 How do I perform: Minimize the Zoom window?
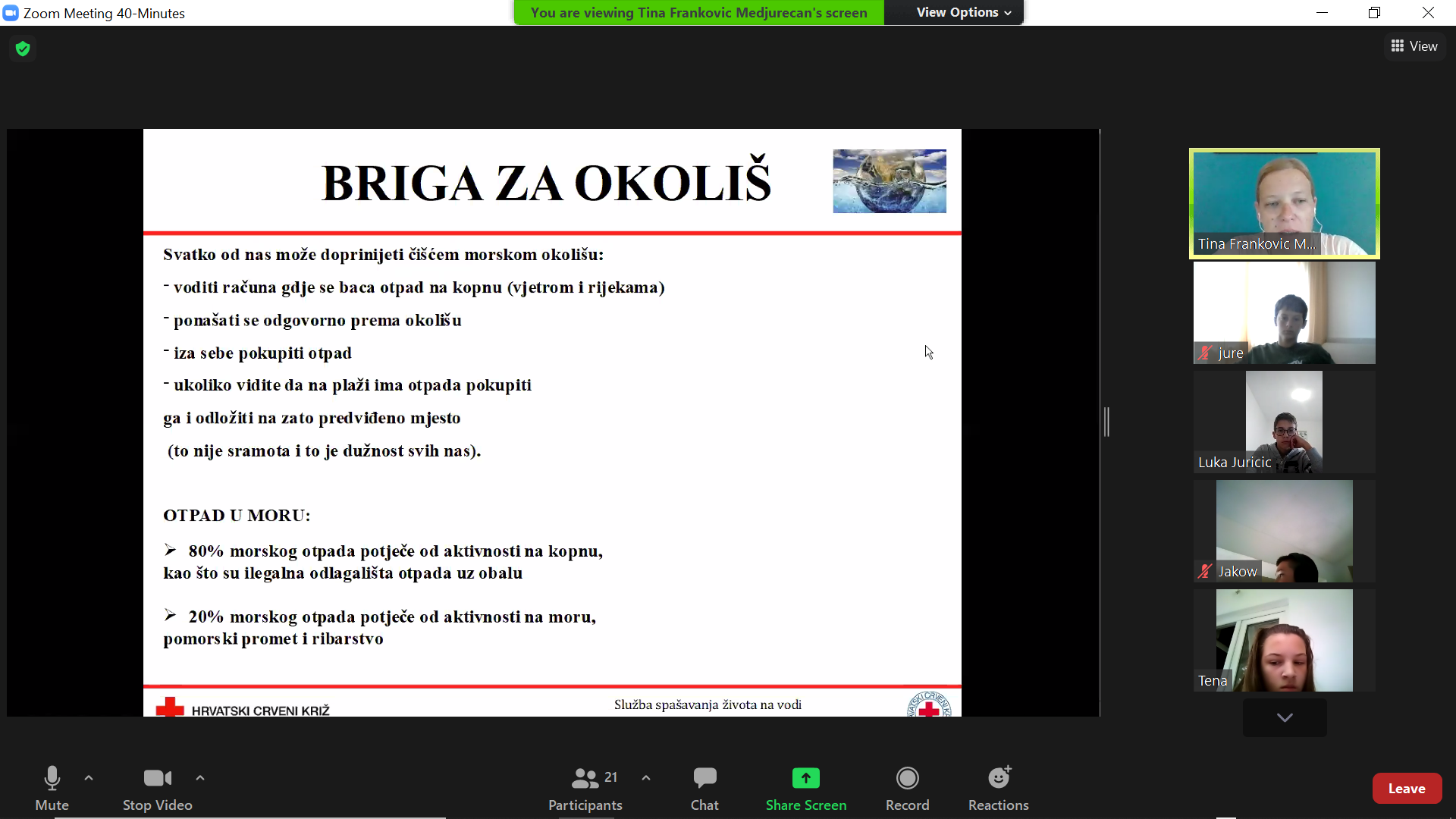[1322, 12]
